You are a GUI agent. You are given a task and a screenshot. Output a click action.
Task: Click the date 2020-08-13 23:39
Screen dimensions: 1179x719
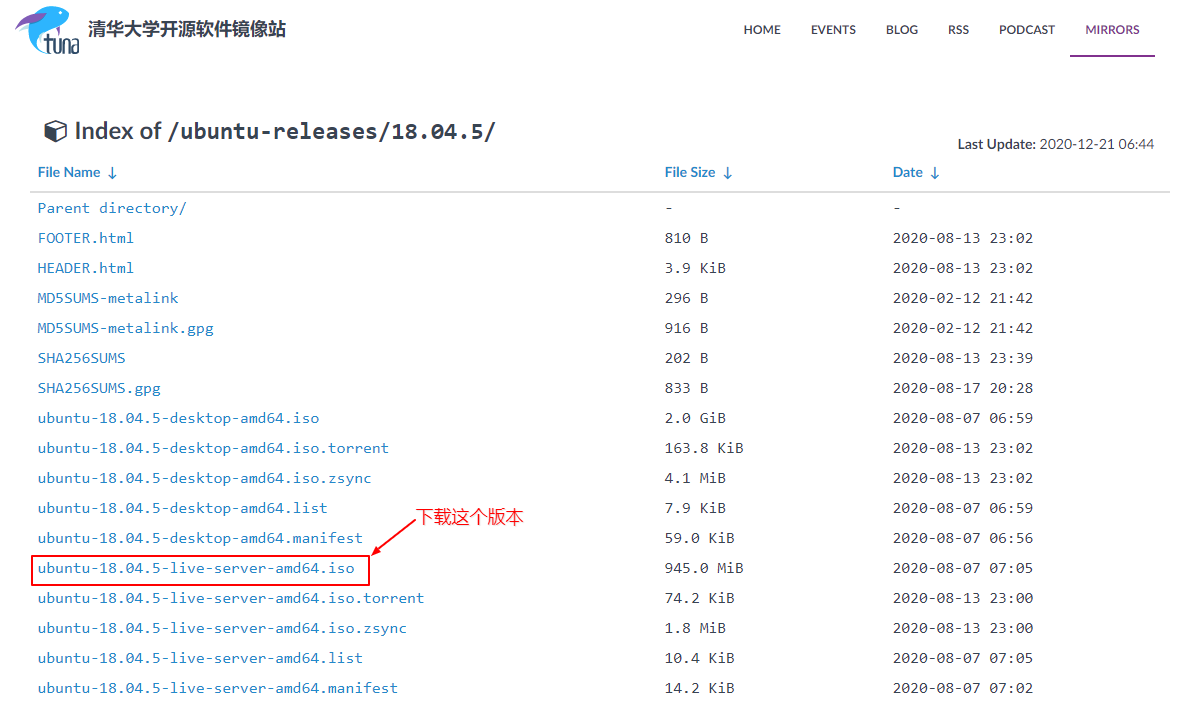pyautogui.click(x=962, y=359)
